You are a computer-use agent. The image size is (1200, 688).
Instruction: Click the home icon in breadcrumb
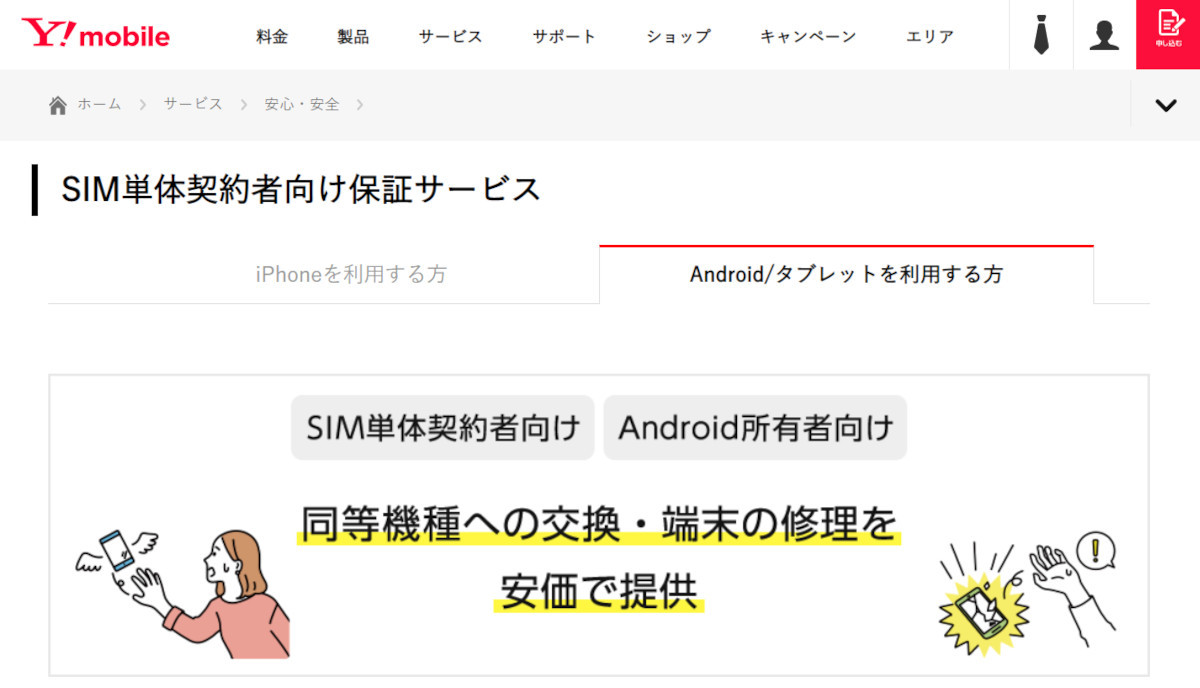coord(58,104)
